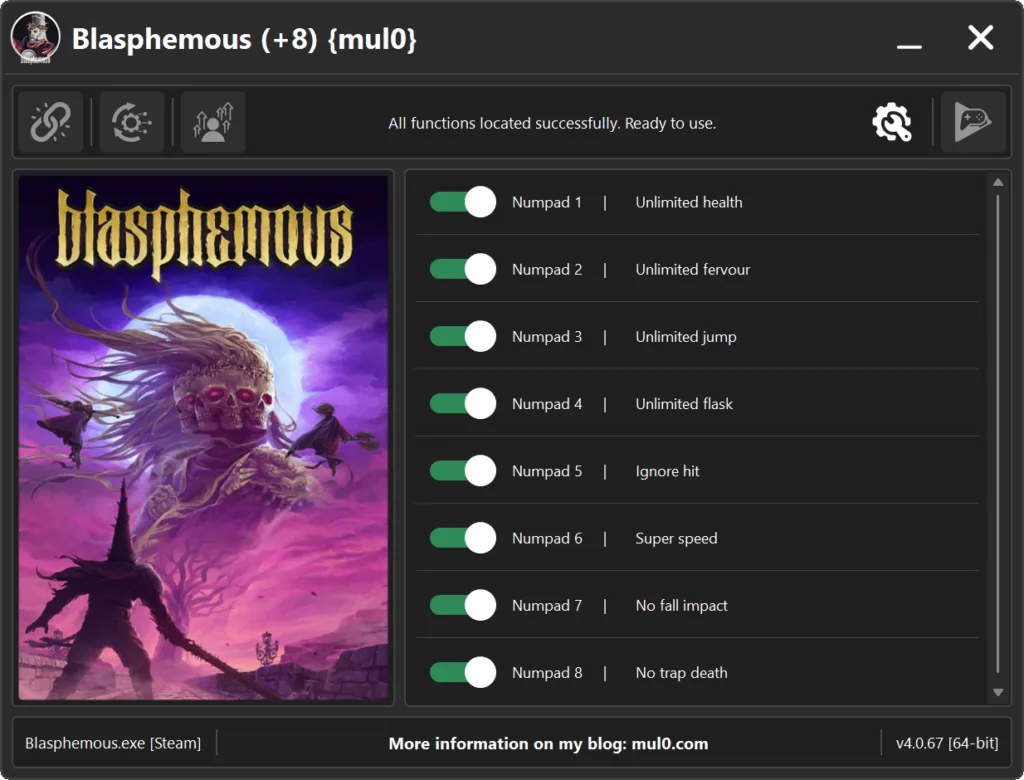The width and height of the screenshot is (1024, 780).
Task: Click the Numpad 8 hotkey label
Action: tap(547, 674)
